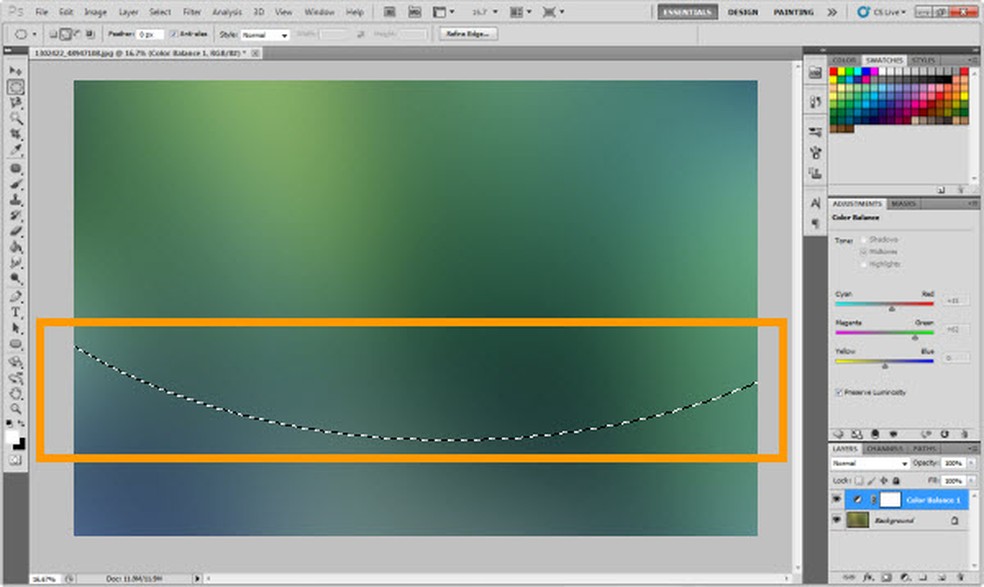
Task: Toggle the Anti-alias checkbox
Action: (x=174, y=34)
